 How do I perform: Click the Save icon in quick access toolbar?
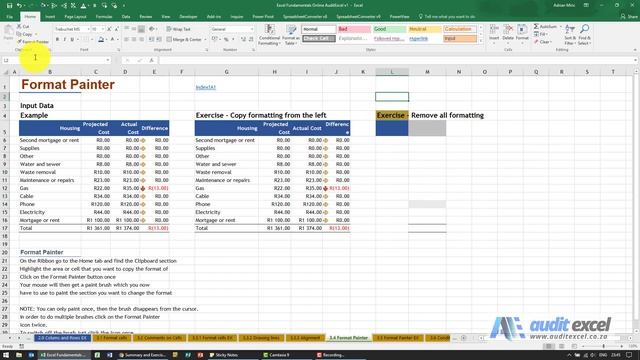click(x=9, y=5)
